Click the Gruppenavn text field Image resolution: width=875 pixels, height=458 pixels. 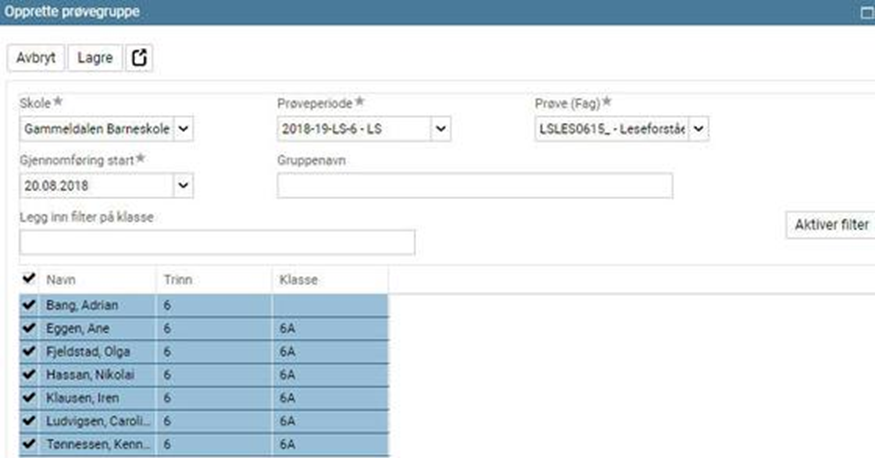pos(474,185)
